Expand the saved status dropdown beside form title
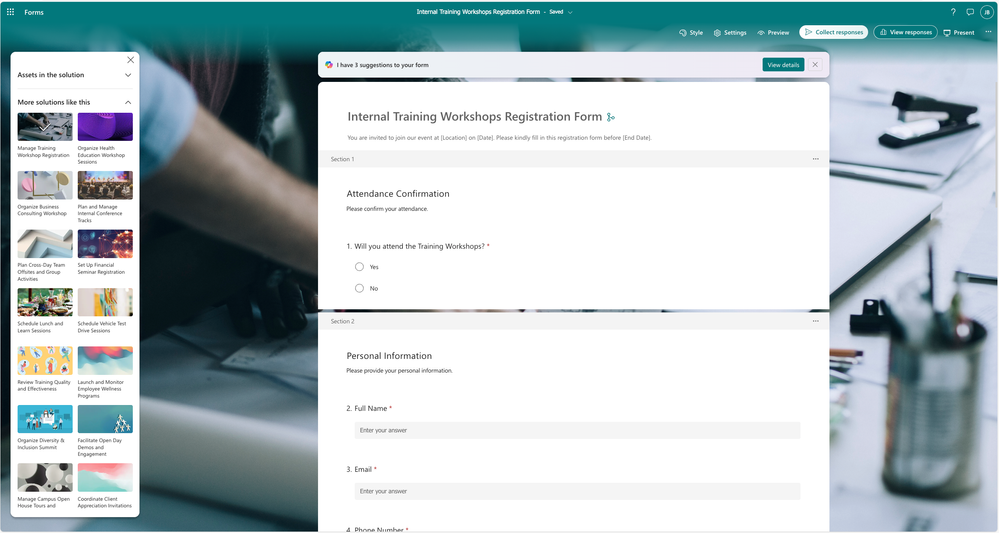Image resolution: width=999 pixels, height=533 pixels. (570, 12)
